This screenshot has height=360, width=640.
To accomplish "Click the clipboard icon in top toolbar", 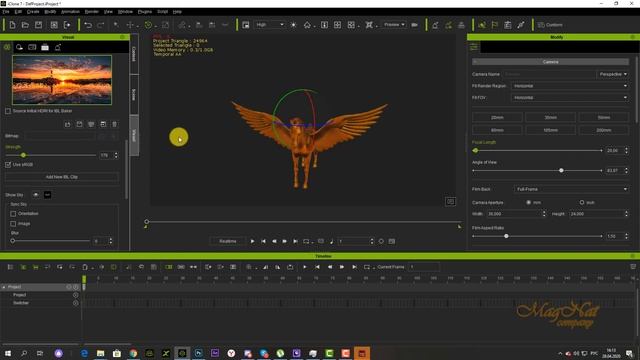I will pos(508,25).
